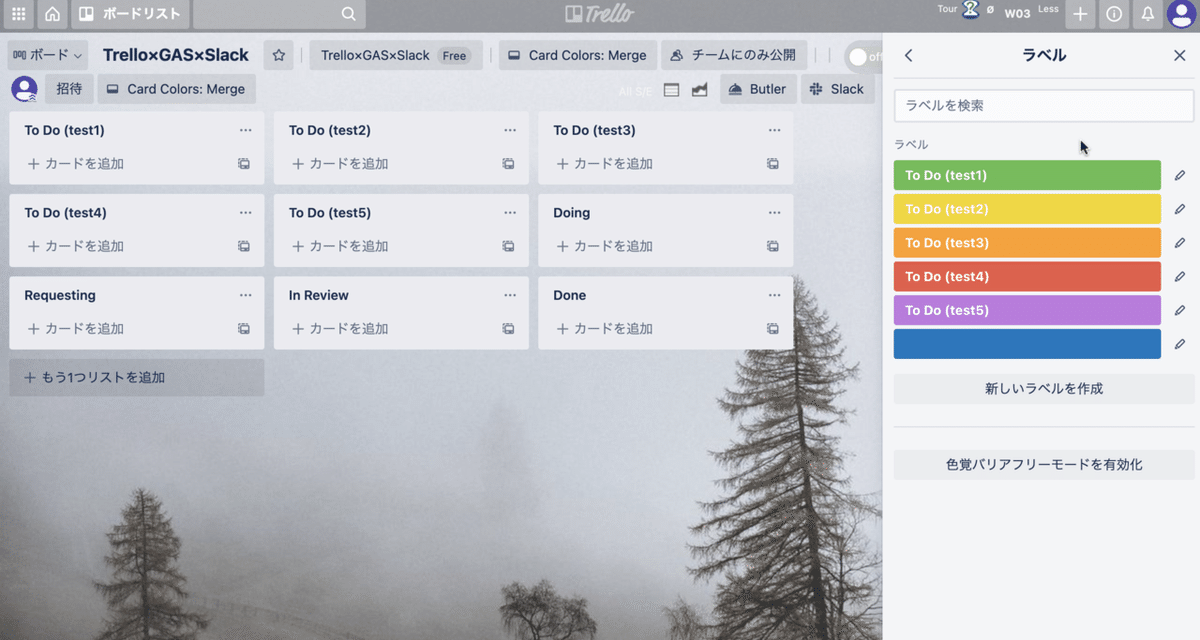Edit the To Do (test1) label pencil
The width and height of the screenshot is (1200, 640).
point(1180,175)
